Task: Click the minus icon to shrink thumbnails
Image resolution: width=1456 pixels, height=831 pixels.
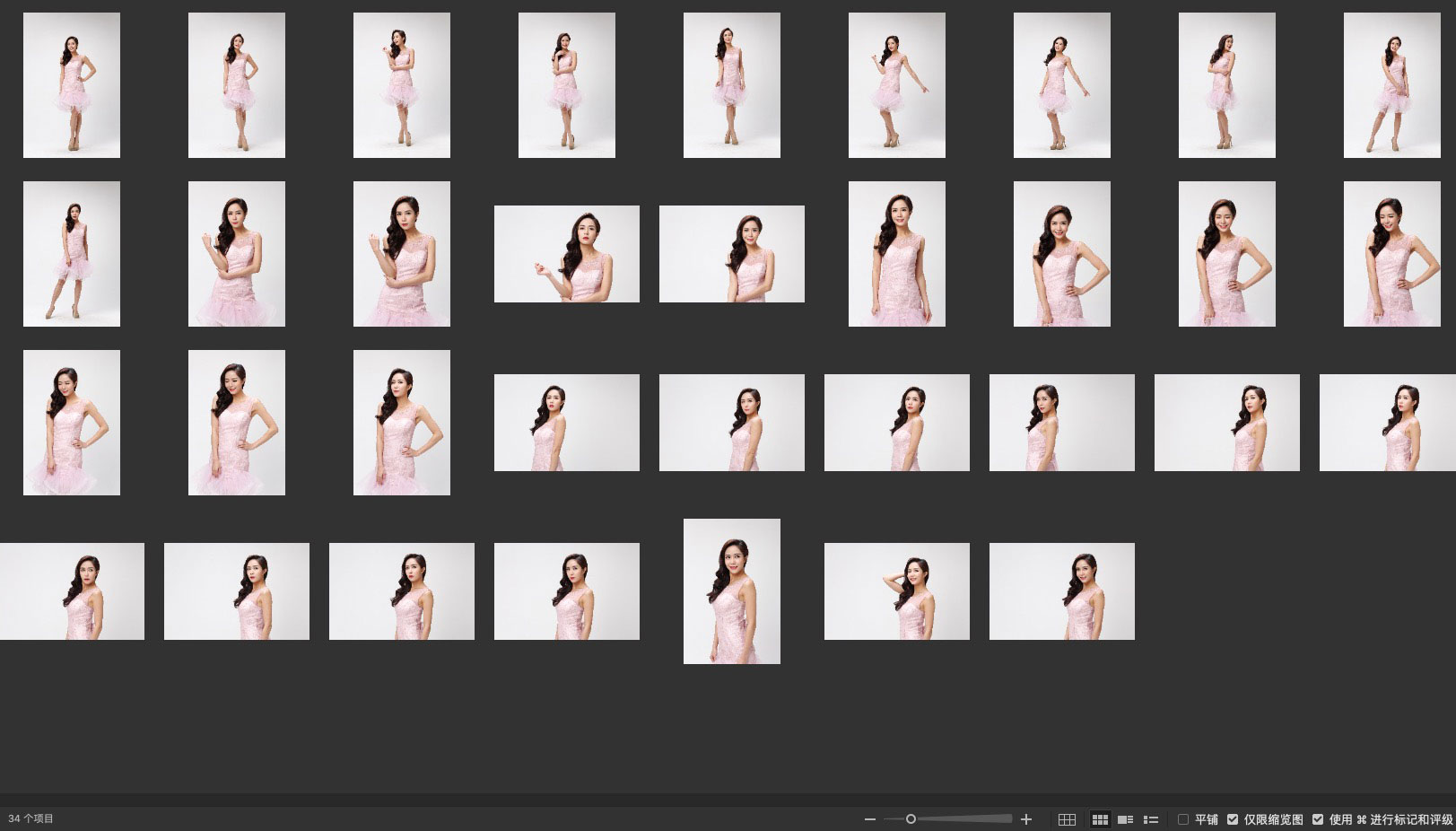Action: point(869,819)
